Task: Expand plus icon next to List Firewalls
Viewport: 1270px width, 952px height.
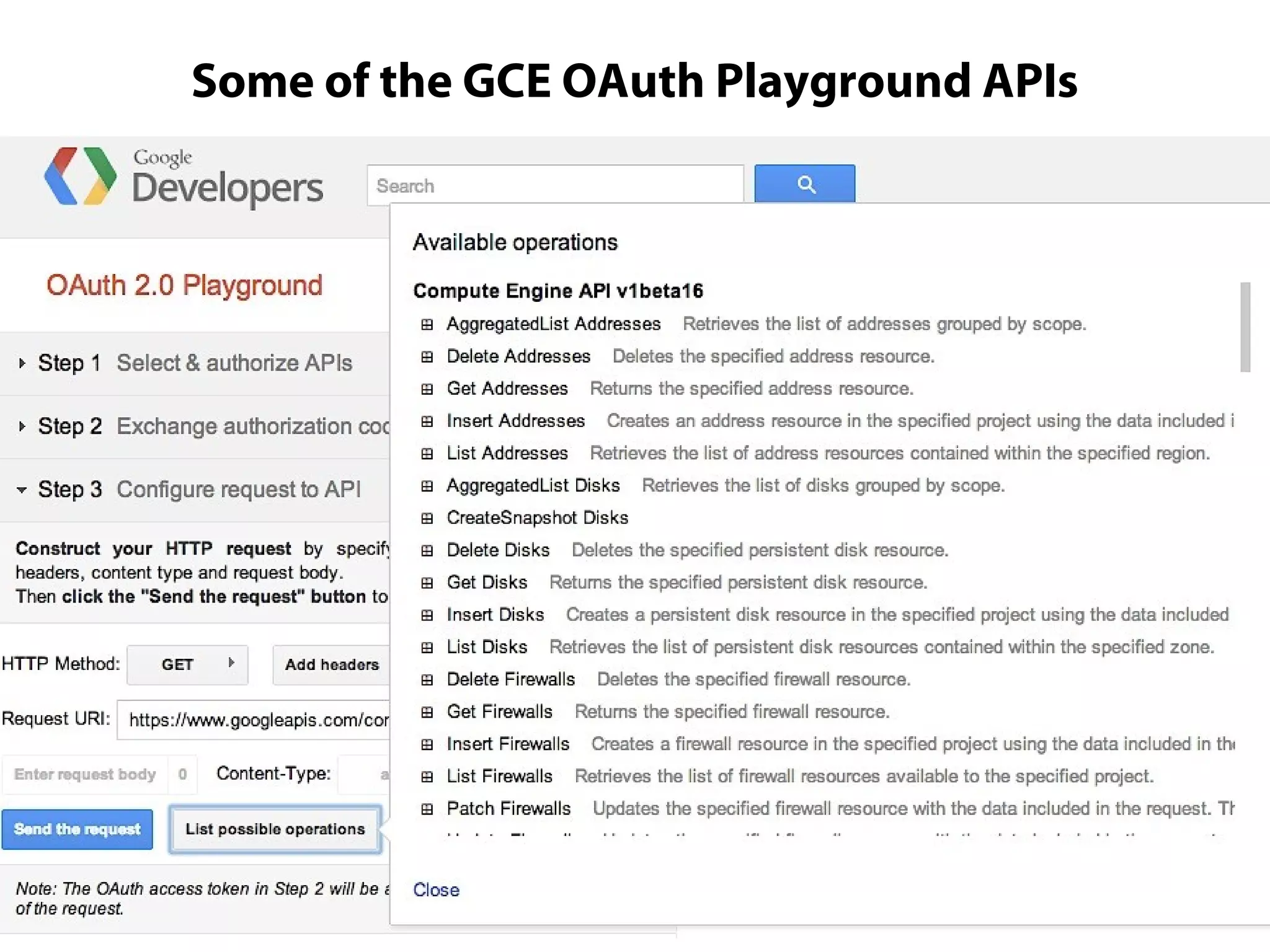Action: coord(427,776)
